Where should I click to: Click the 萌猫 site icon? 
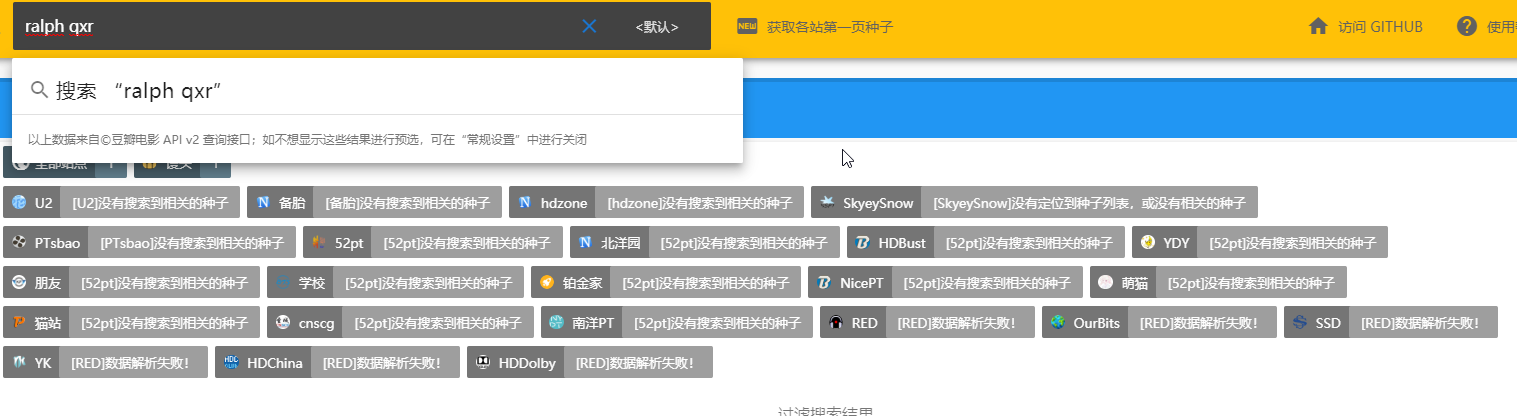[1106, 283]
